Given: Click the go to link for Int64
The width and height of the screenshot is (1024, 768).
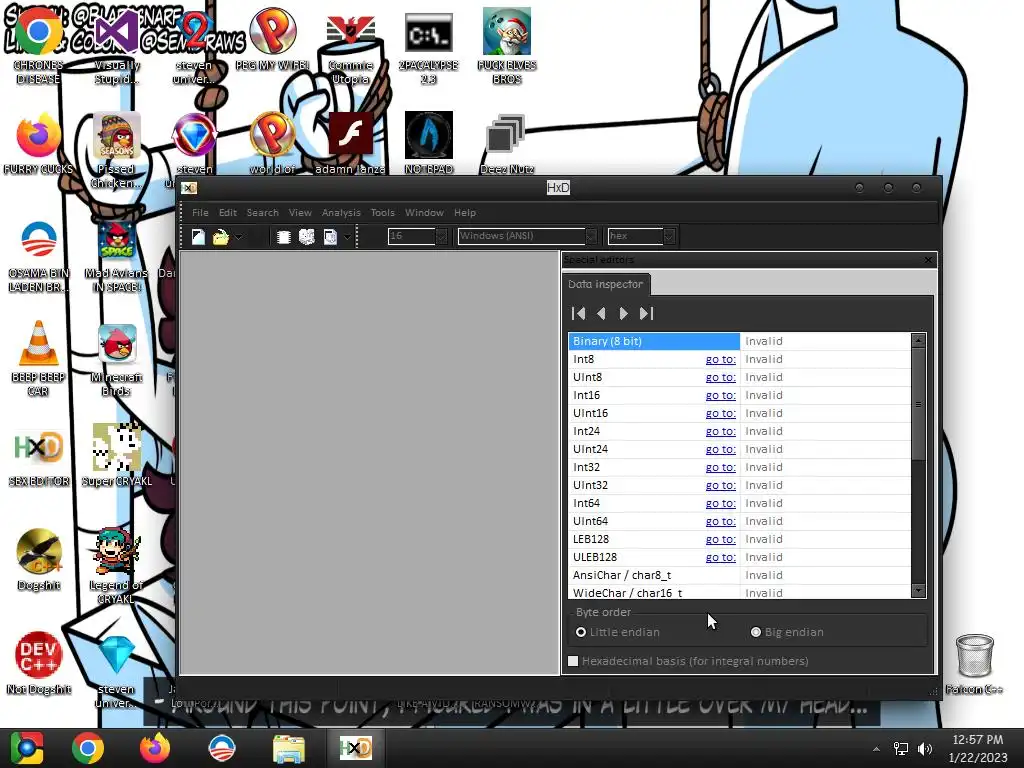Looking at the screenshot, I should pos(720,504).
